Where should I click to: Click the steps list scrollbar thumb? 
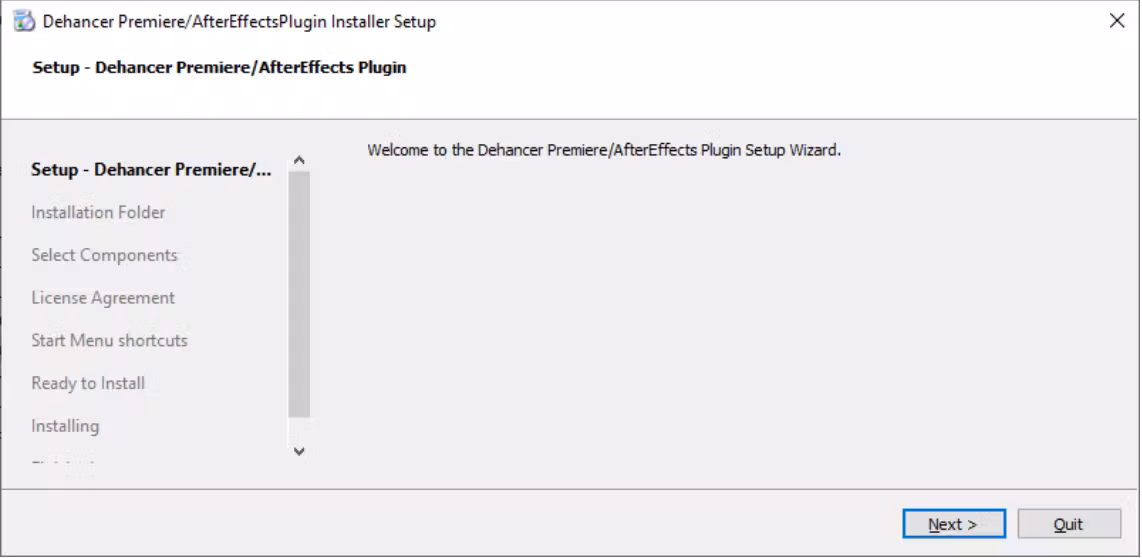(x=299, y=294)
